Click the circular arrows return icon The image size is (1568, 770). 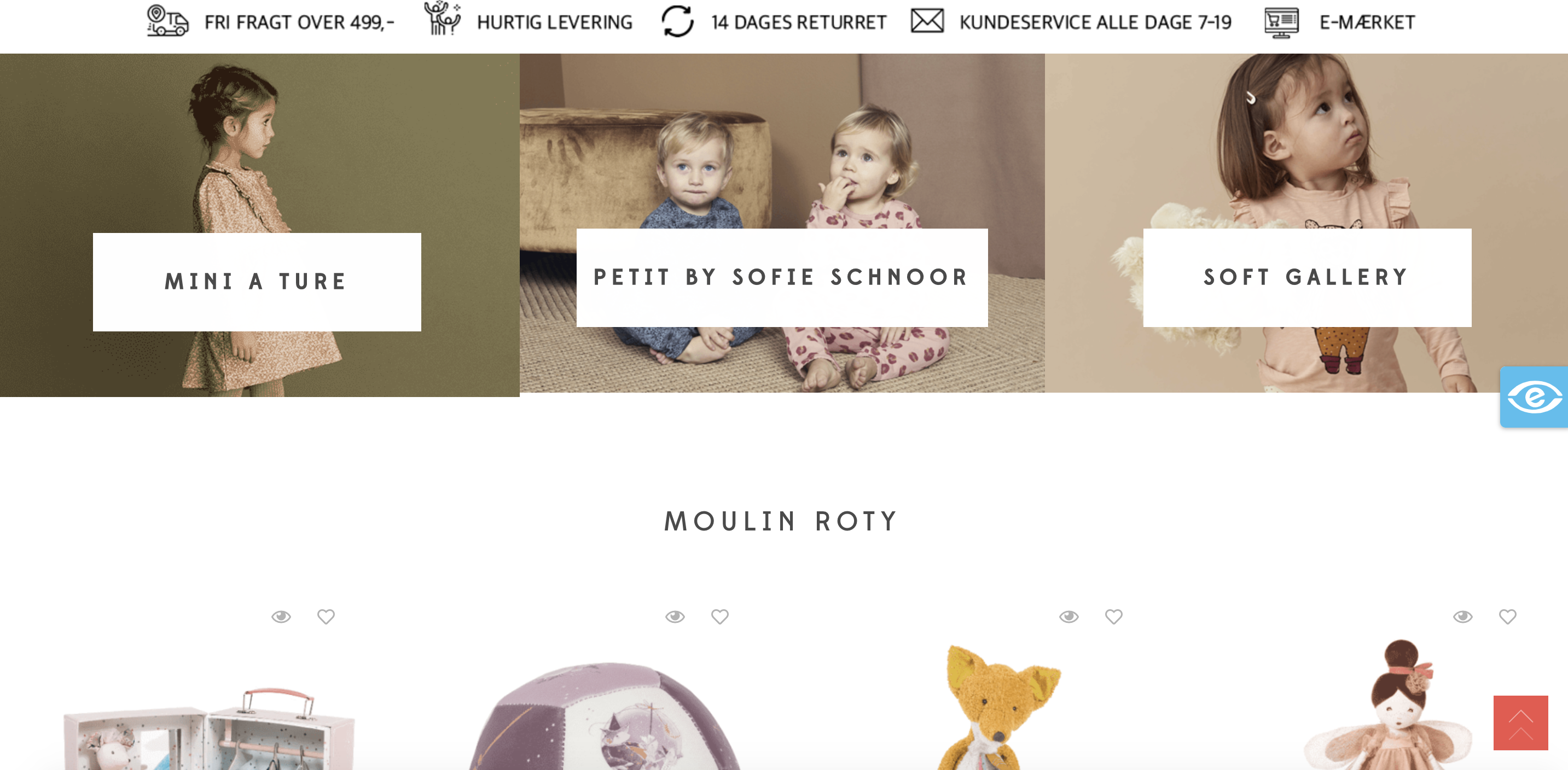pyautogui.click(x=677, y=21)
